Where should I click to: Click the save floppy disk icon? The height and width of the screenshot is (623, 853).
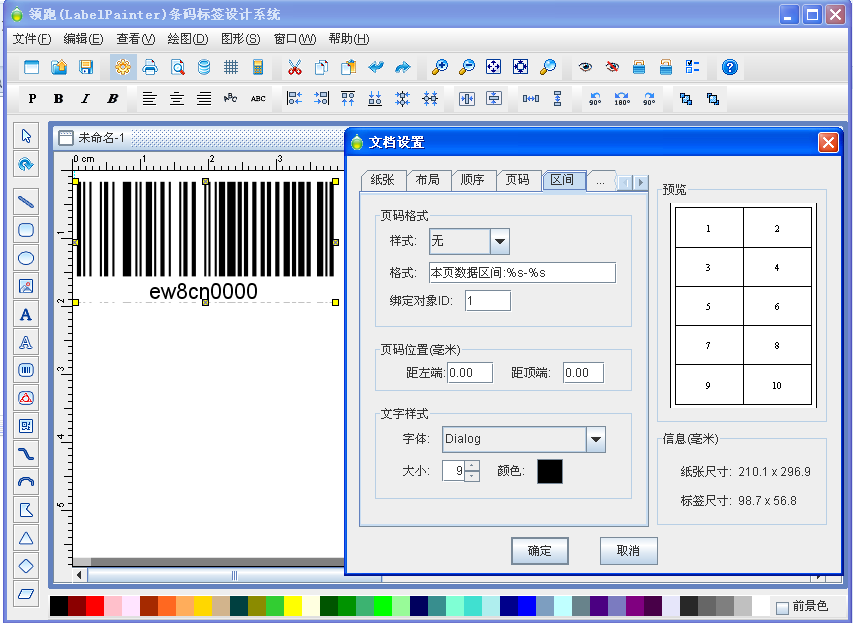coord(86,67)
